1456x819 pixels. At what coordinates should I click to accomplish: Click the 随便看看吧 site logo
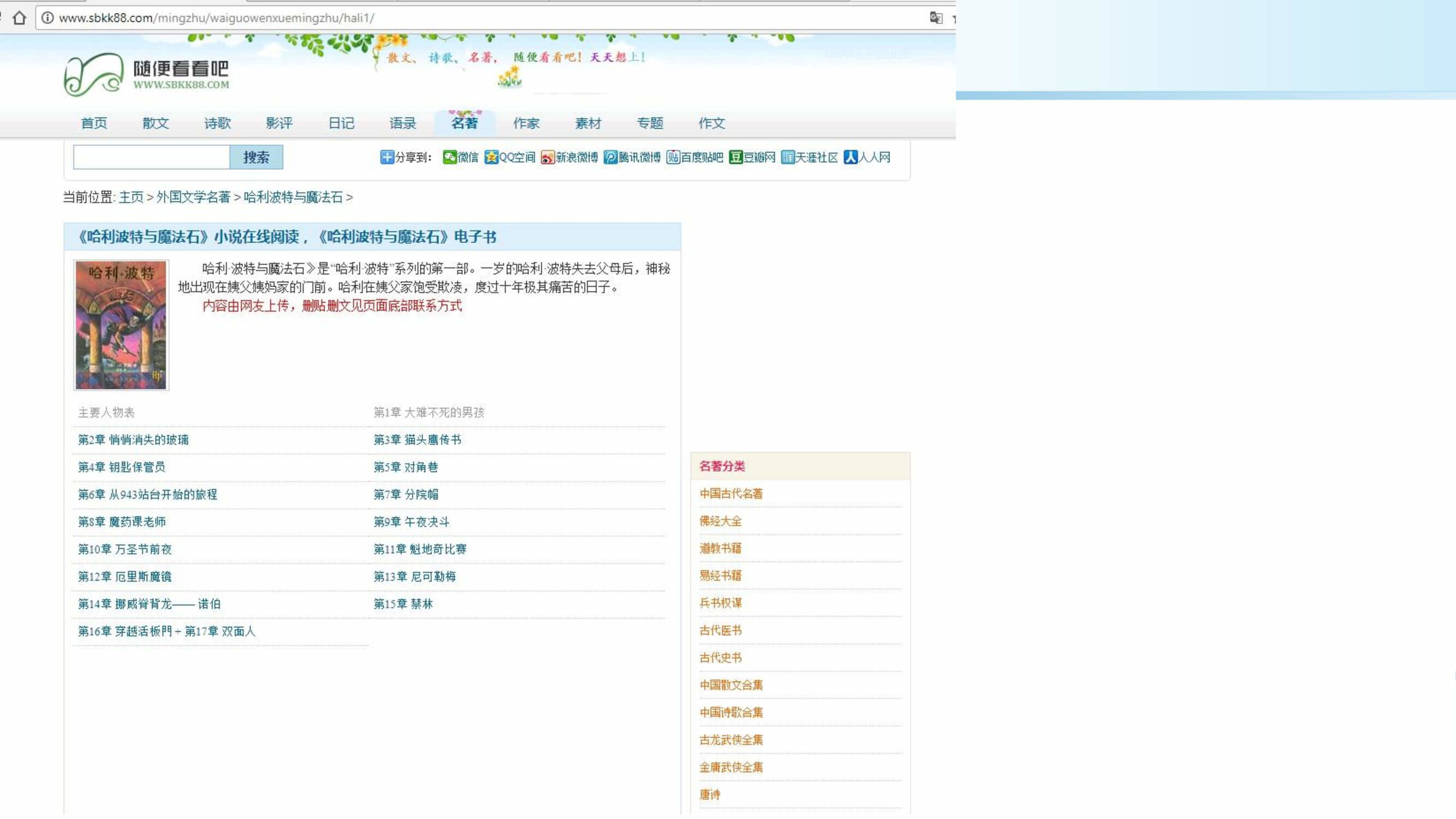[x=147, y=74]
